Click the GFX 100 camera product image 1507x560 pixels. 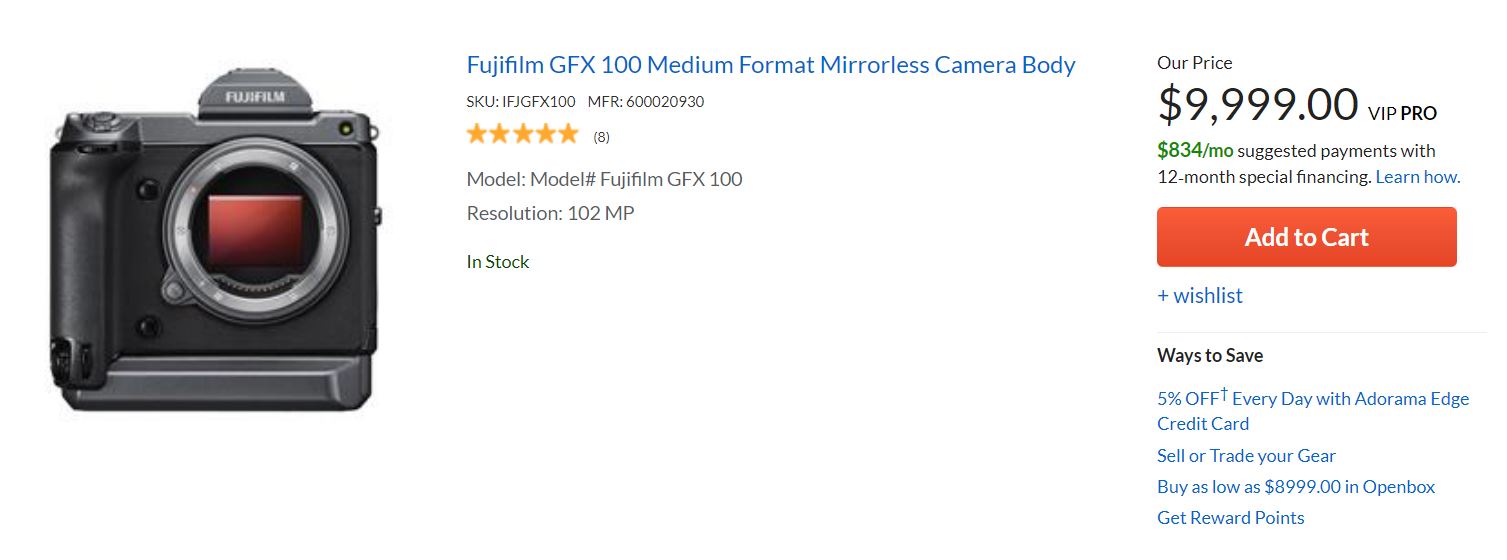click(215, 240)
